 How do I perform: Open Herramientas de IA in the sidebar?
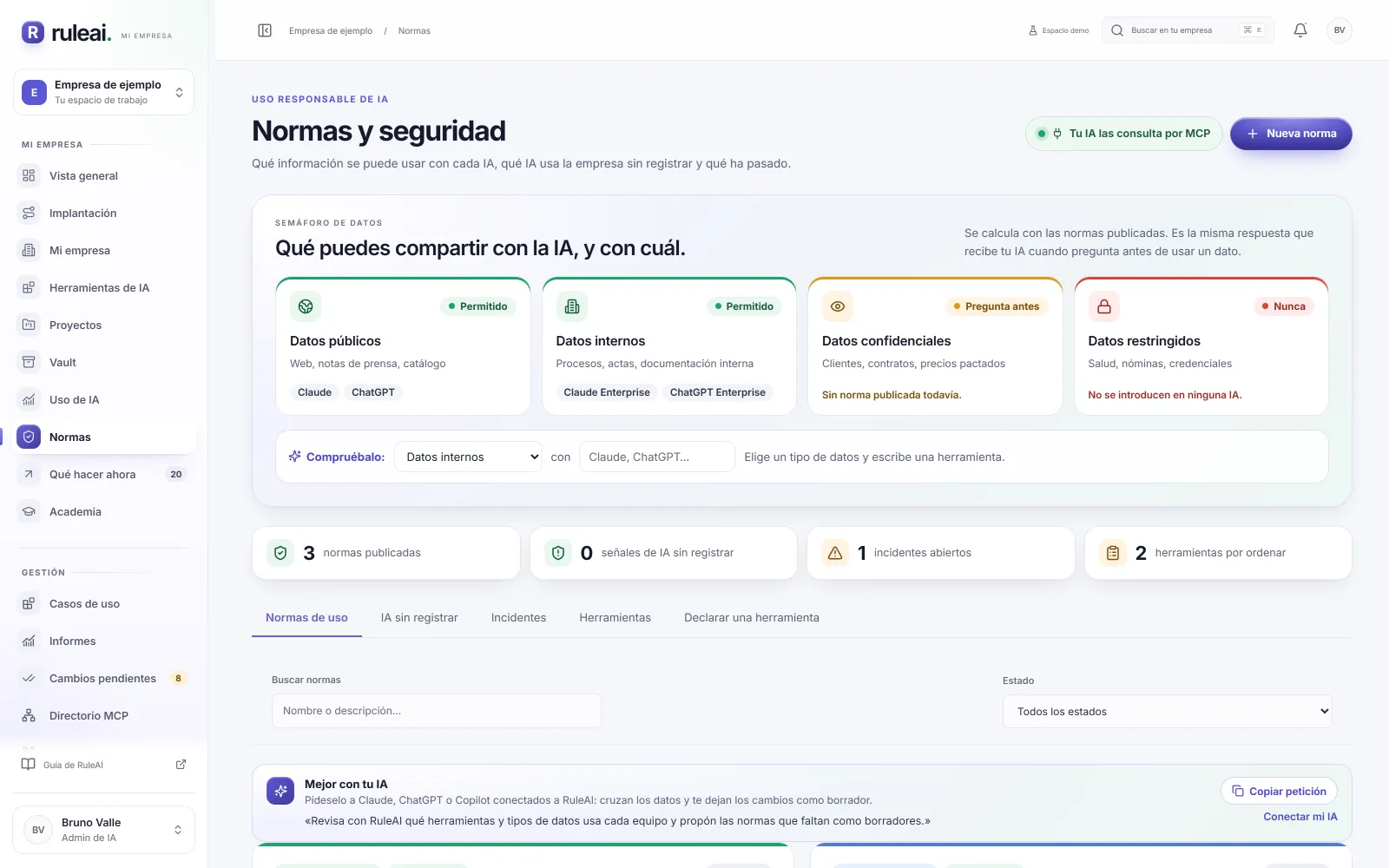coord(104,287)
